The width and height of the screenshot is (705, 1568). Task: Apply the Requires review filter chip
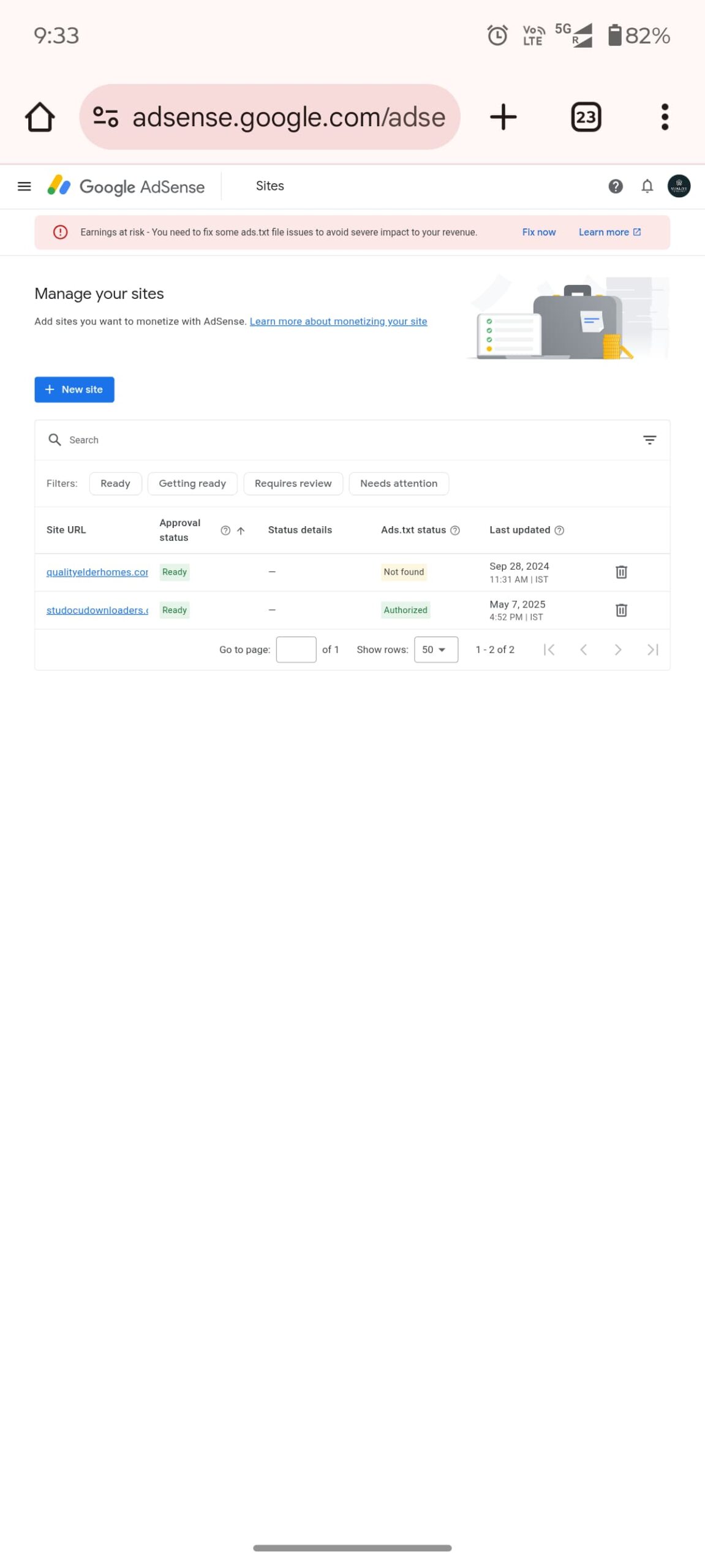pyautogui.click(x=293, y=483)
